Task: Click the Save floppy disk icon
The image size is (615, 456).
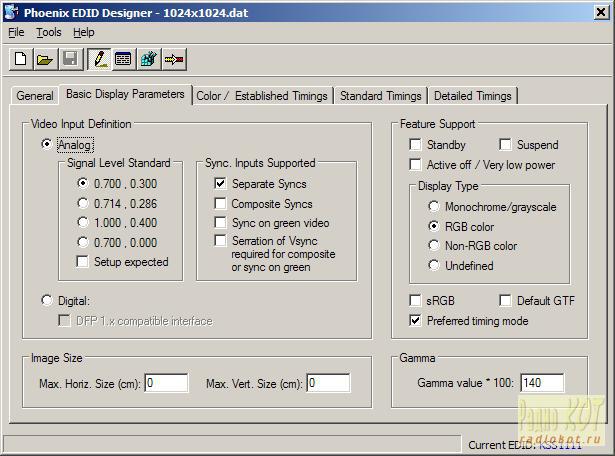Action: pos(70,60)
